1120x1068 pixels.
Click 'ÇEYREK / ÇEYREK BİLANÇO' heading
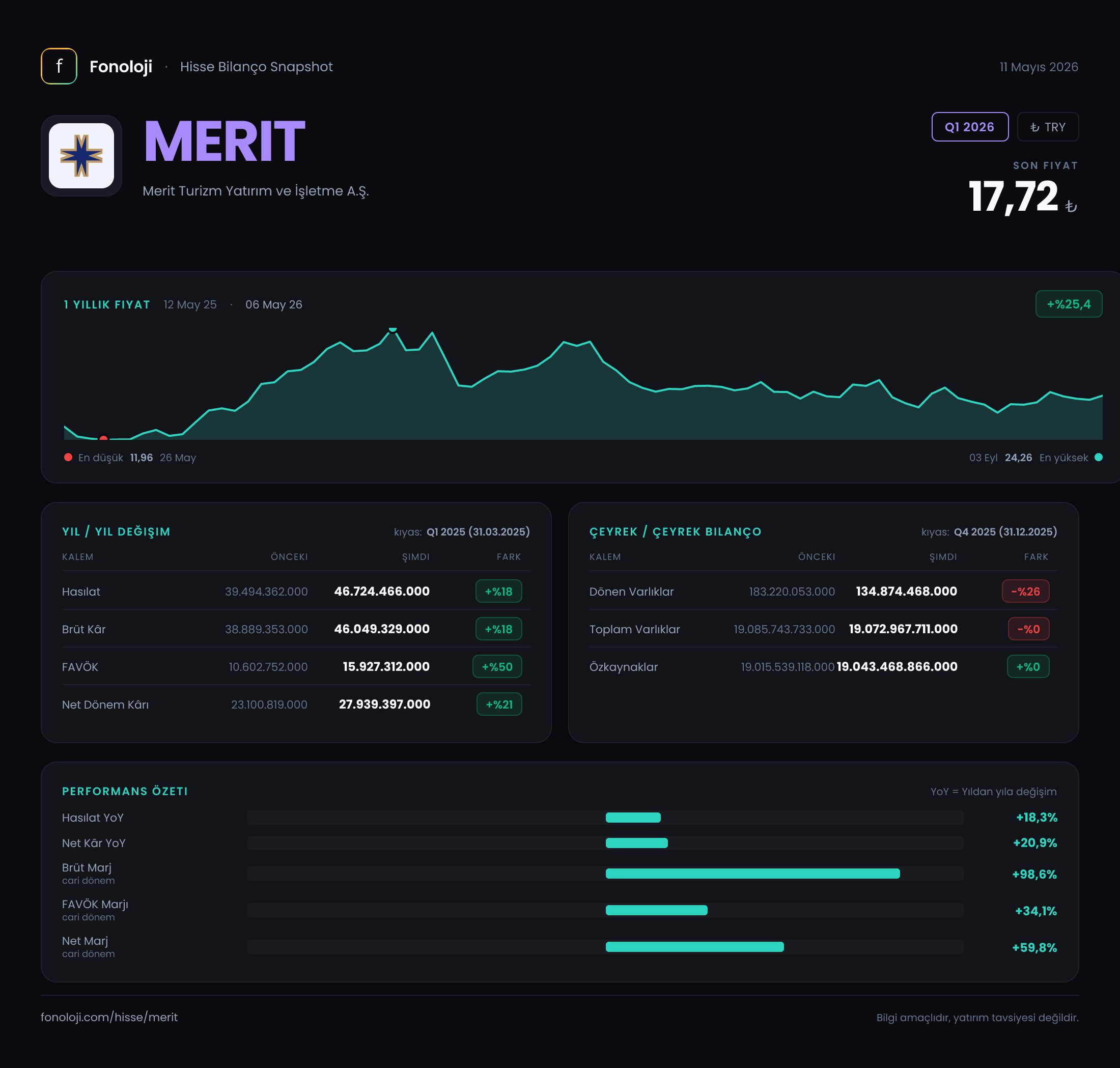coord(675,532)
